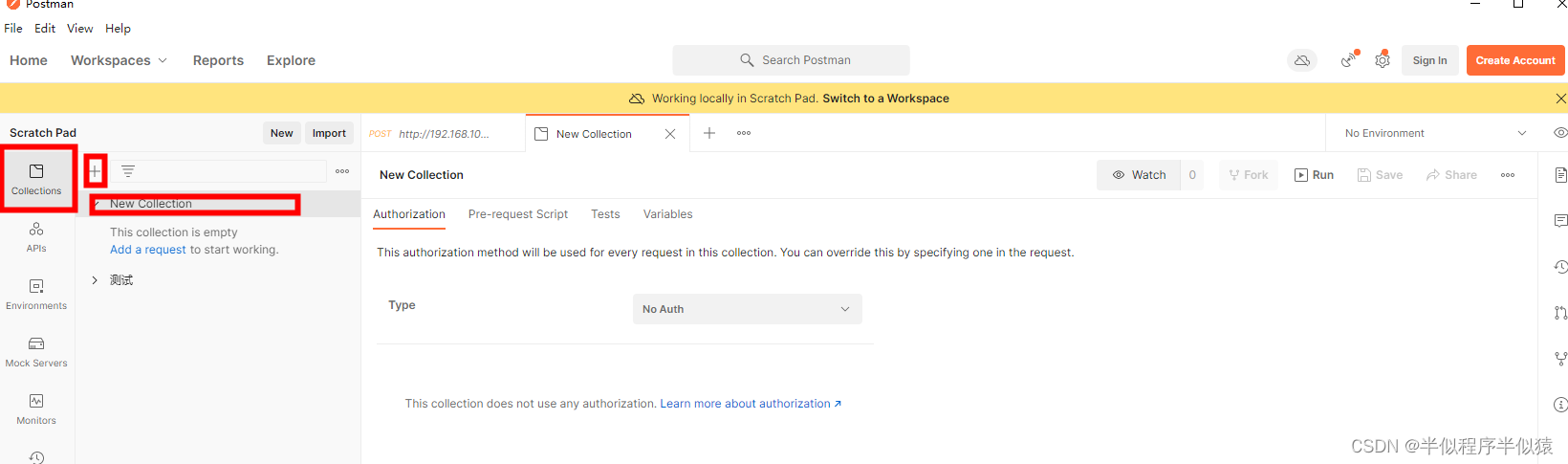
Task: Go to Reports
Action: (218, 60)
